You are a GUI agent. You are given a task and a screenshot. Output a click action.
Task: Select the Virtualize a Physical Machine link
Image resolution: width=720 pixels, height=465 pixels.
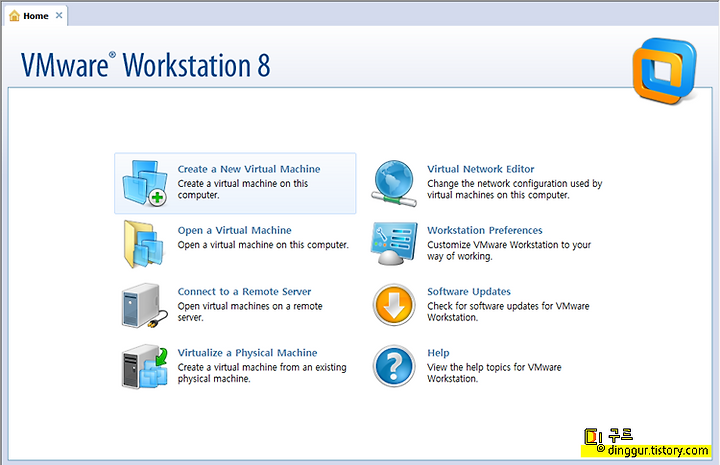248,353
